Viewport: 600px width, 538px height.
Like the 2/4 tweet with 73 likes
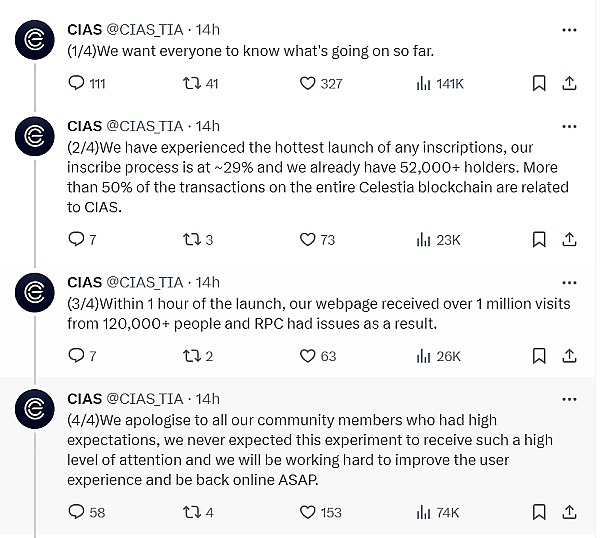click(309, 239)
